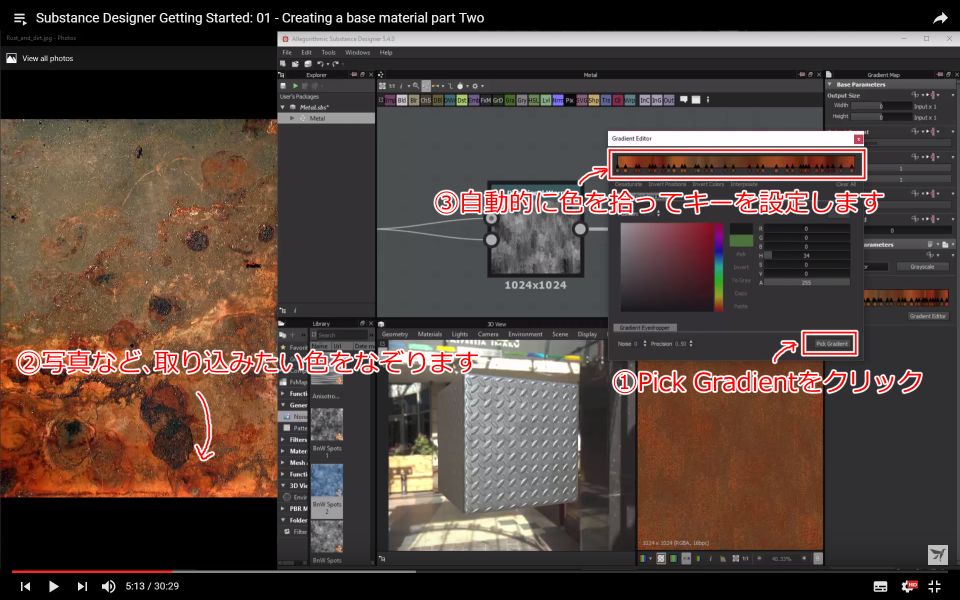The height and width of the screenshot is (600, 960).
Task: Add a Blend (Bld) node from the toolbar
Action: 402,100
